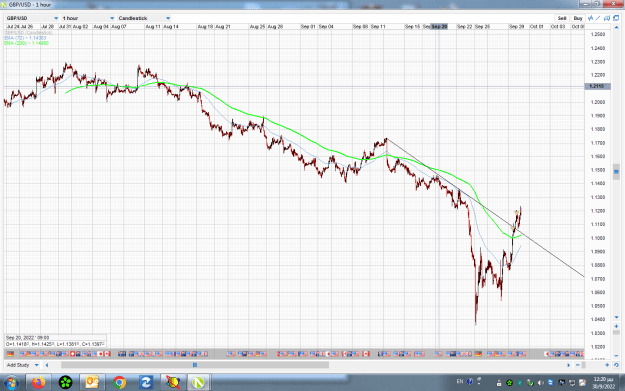
Task: Click green clover app taskbar icon
Action: click(x=65, y=383)
